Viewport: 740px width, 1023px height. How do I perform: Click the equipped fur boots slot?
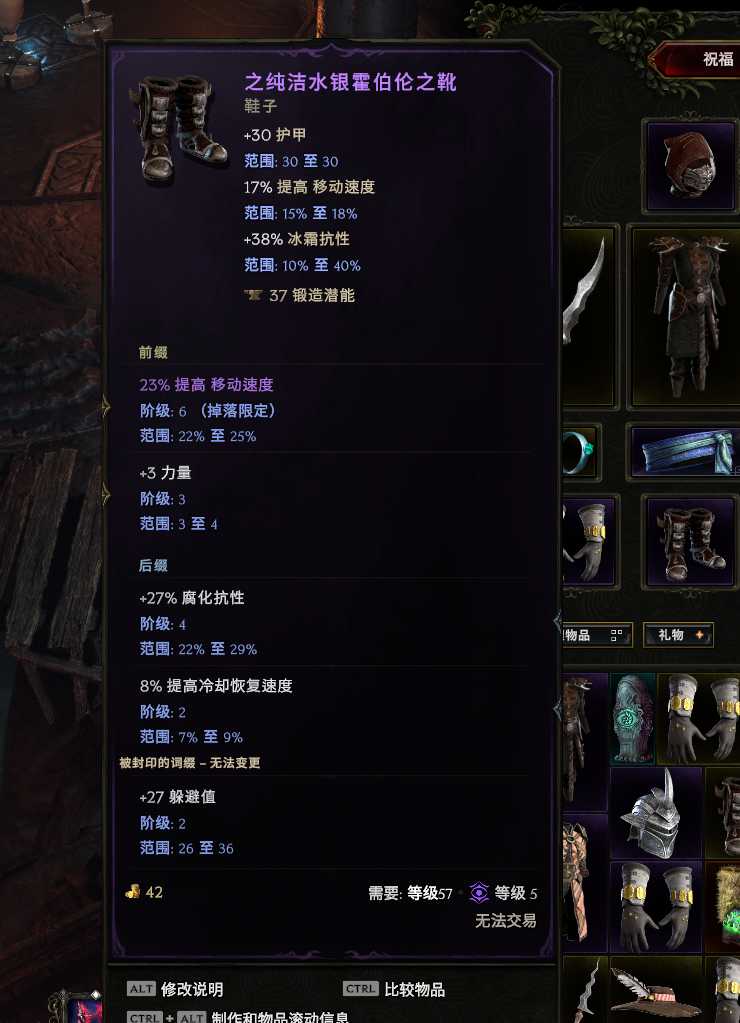[x=690, y=542]
